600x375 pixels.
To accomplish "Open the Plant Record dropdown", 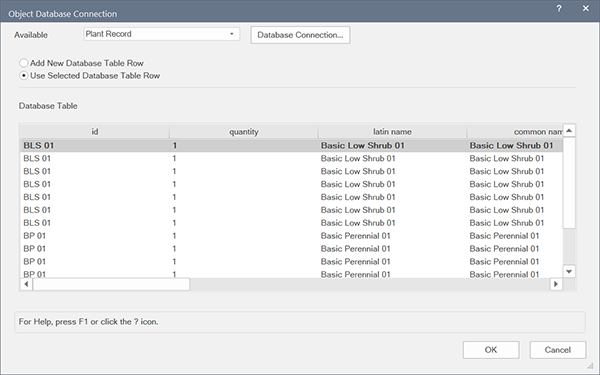I will [x=161, y=34].
